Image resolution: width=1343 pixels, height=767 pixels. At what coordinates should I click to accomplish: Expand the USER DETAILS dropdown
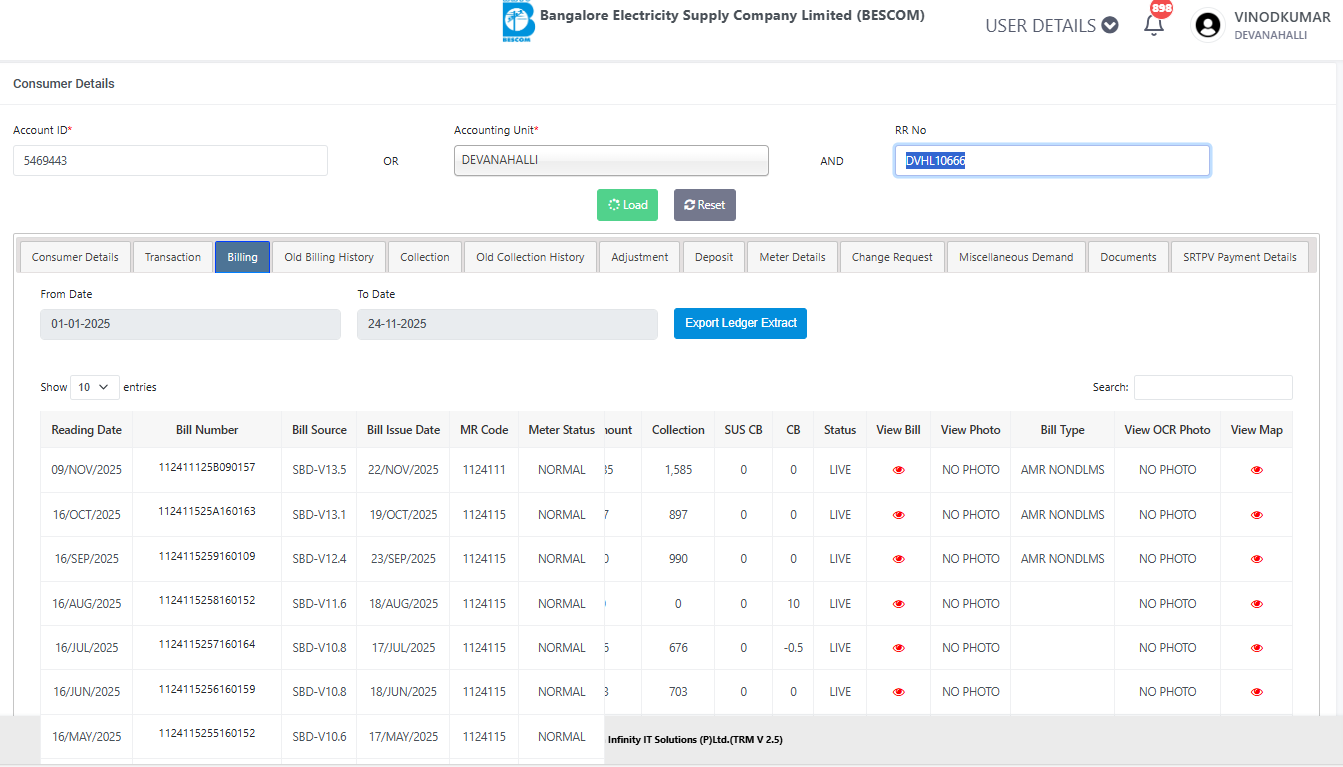click(x=1051, y=26)
